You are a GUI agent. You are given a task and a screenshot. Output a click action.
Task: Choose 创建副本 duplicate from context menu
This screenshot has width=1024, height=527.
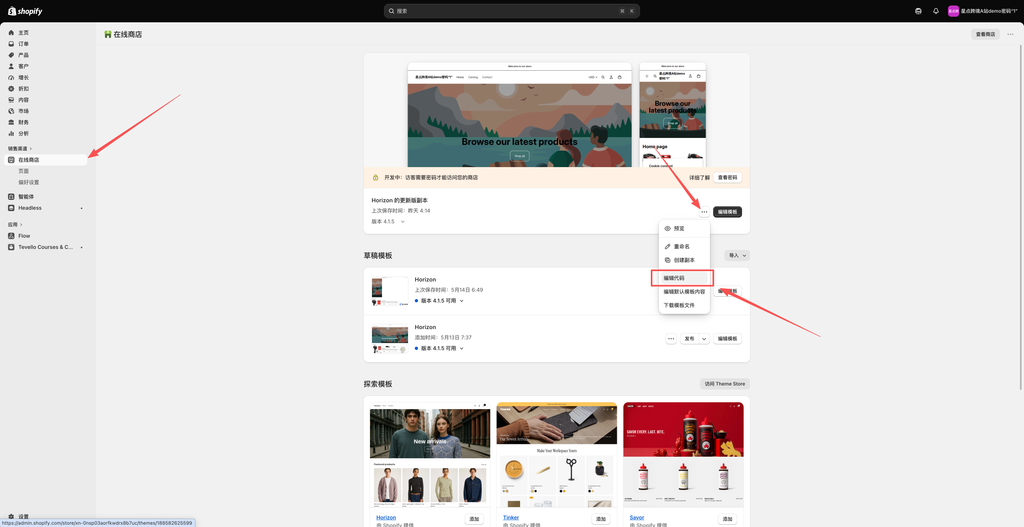[x=684, y=260]
